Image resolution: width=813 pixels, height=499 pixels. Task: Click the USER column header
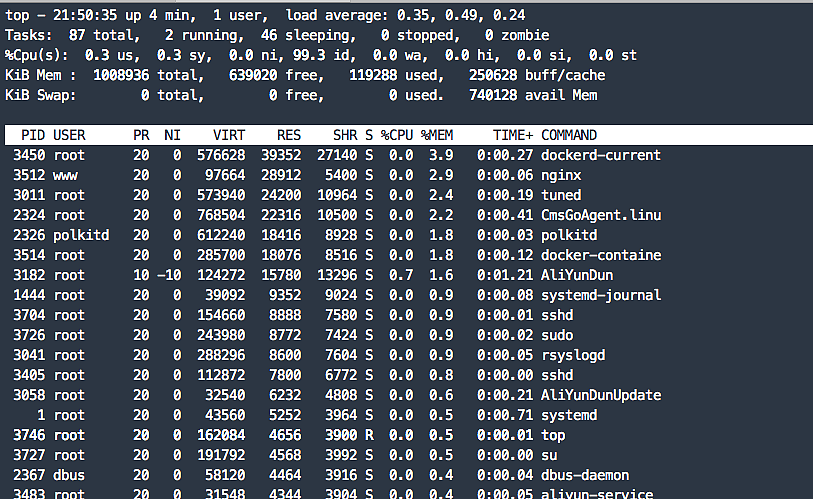point(69,135)
